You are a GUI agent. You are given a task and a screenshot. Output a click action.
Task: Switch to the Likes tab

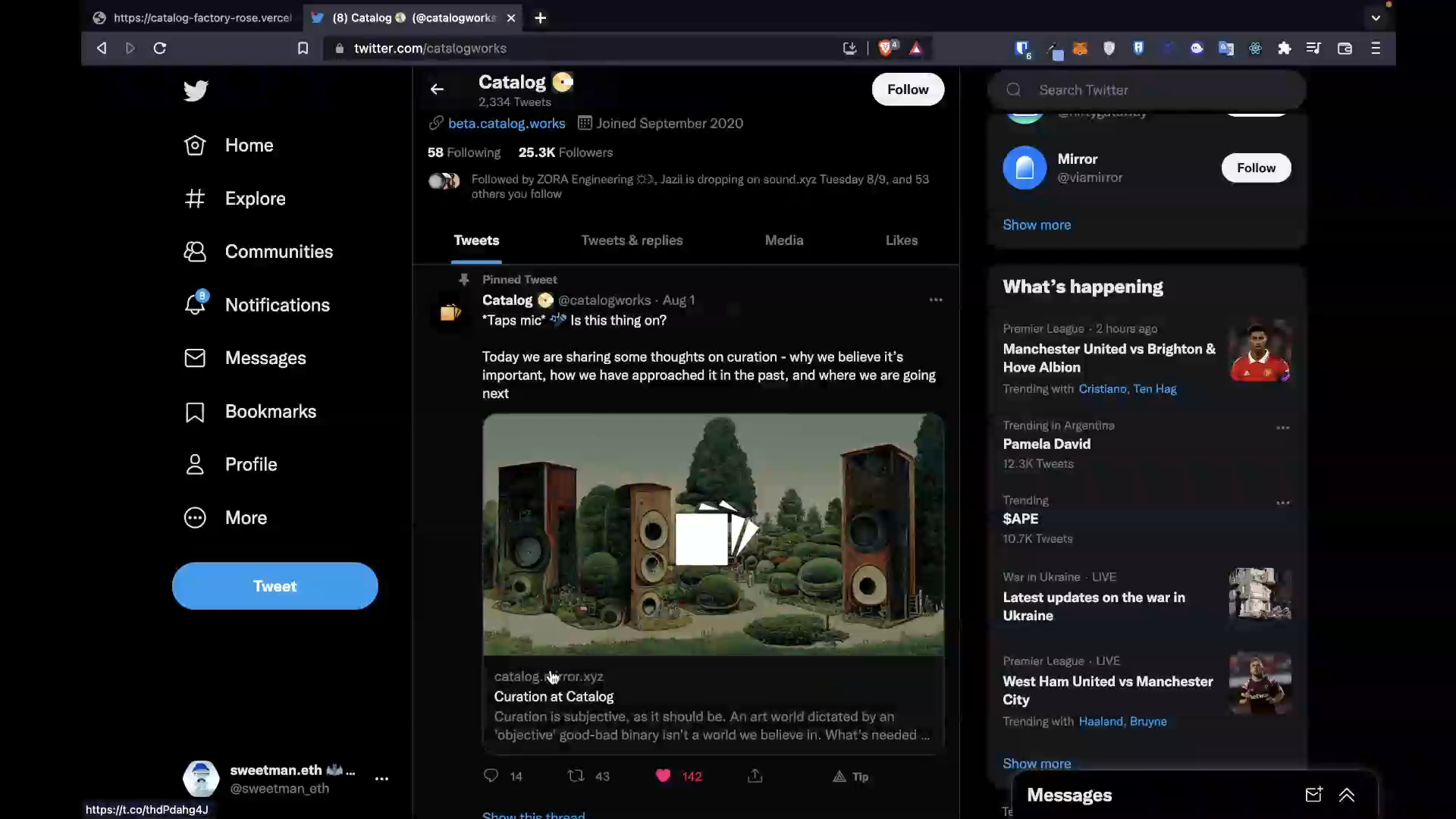pos(902,240)
